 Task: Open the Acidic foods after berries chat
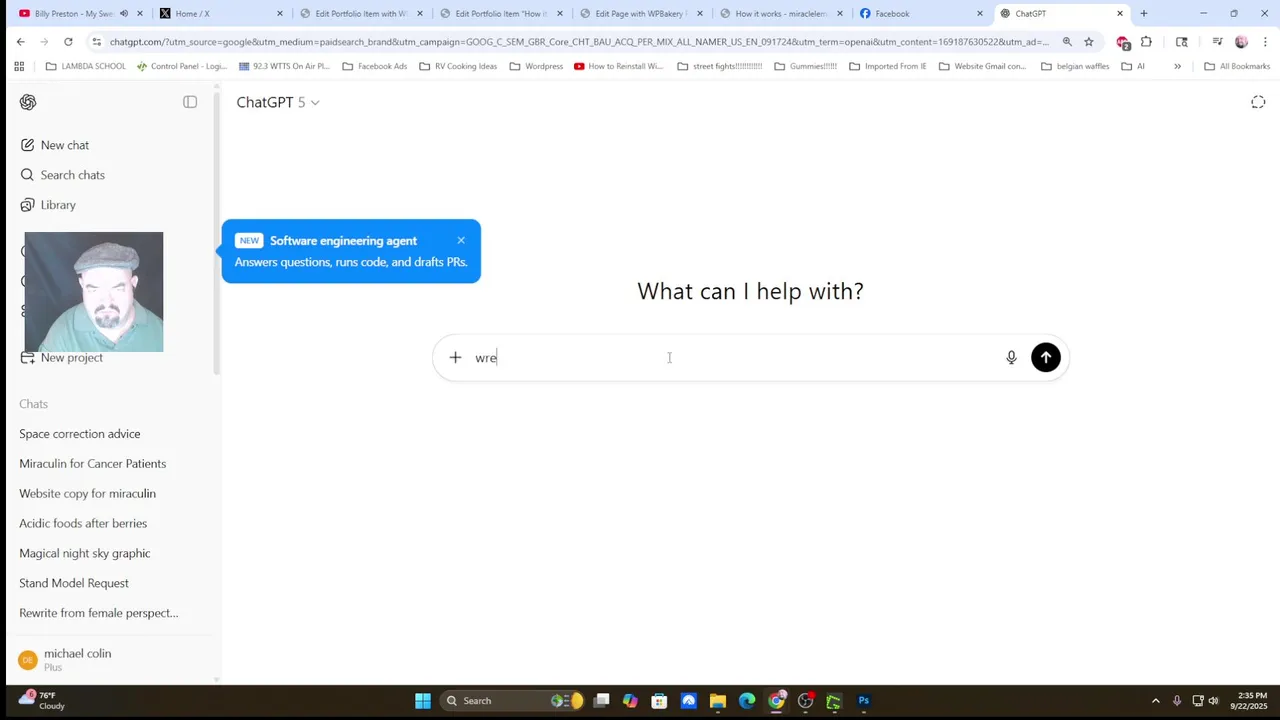[83, 524]
